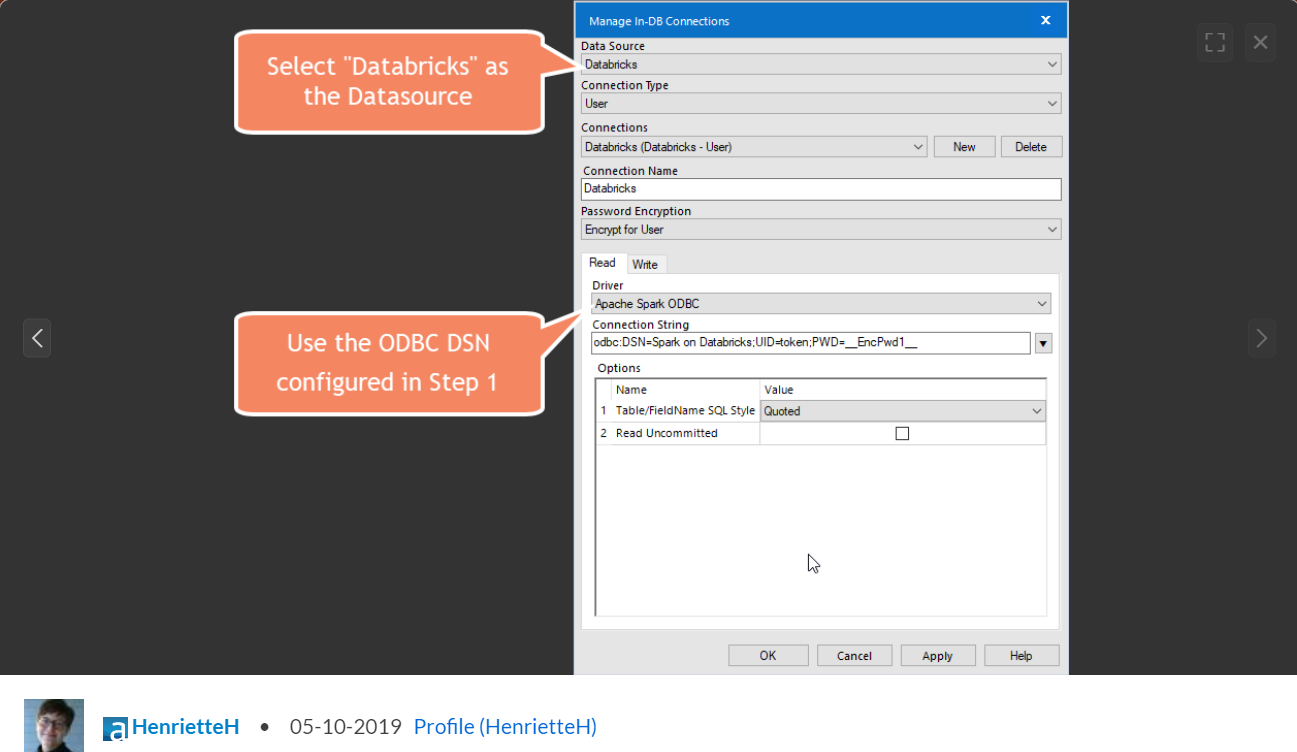This screenshot has height=752, width=1297.
Task: Go to the next image with right arrow
Action: pos(1261,338)
